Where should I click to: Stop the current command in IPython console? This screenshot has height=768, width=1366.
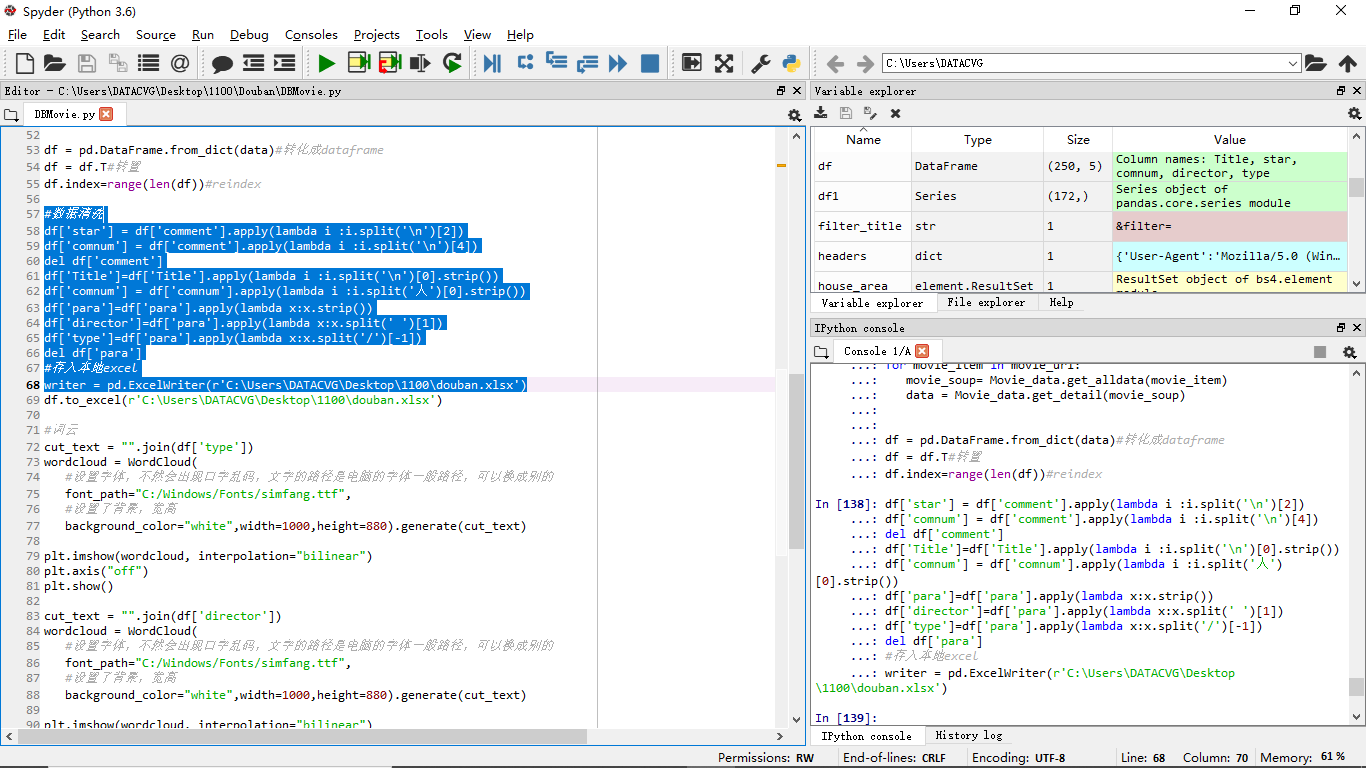tap(1320, 351)
